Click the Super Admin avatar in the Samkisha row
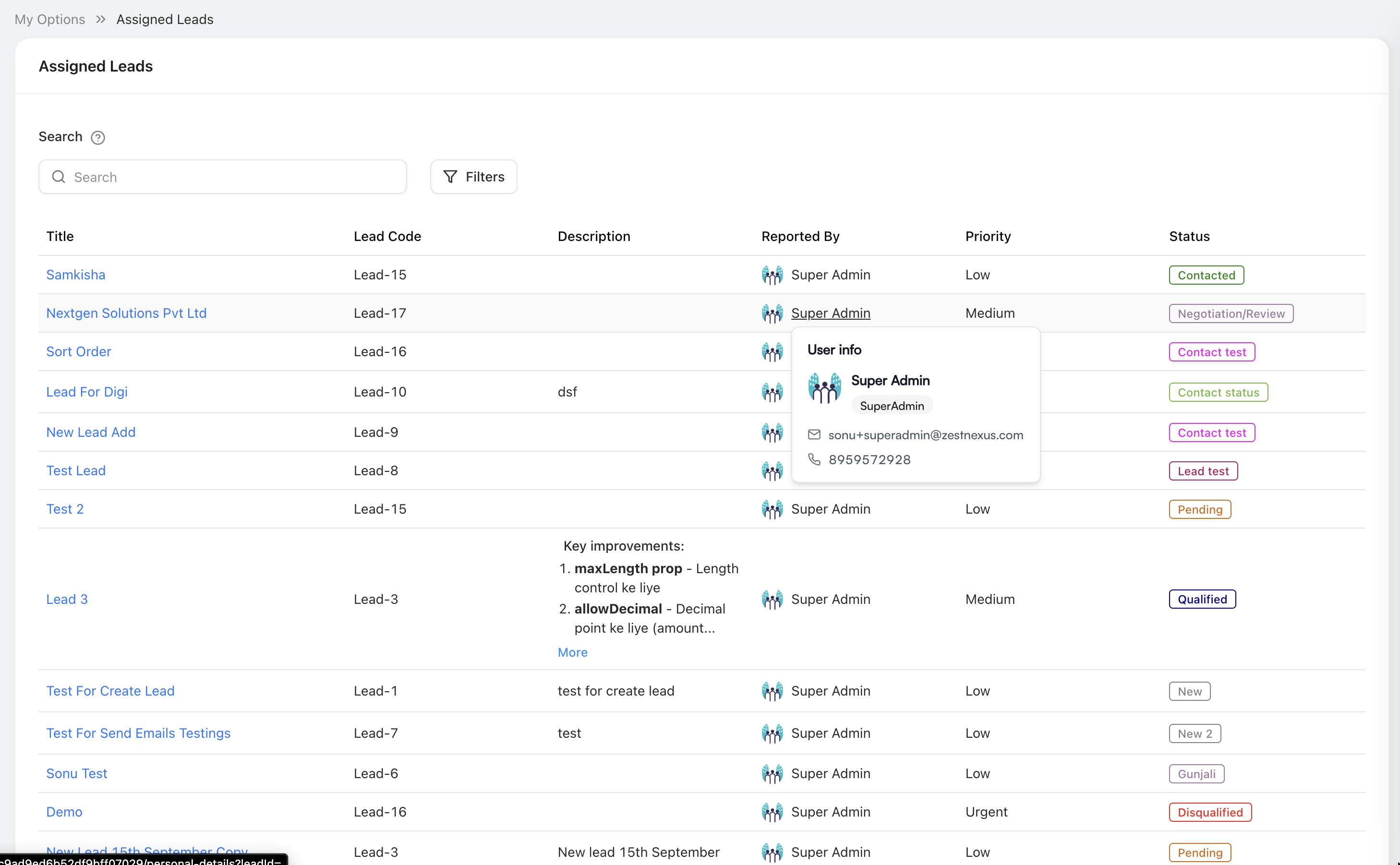Screen dimensions: 1400x865 [x=772, y=275]
